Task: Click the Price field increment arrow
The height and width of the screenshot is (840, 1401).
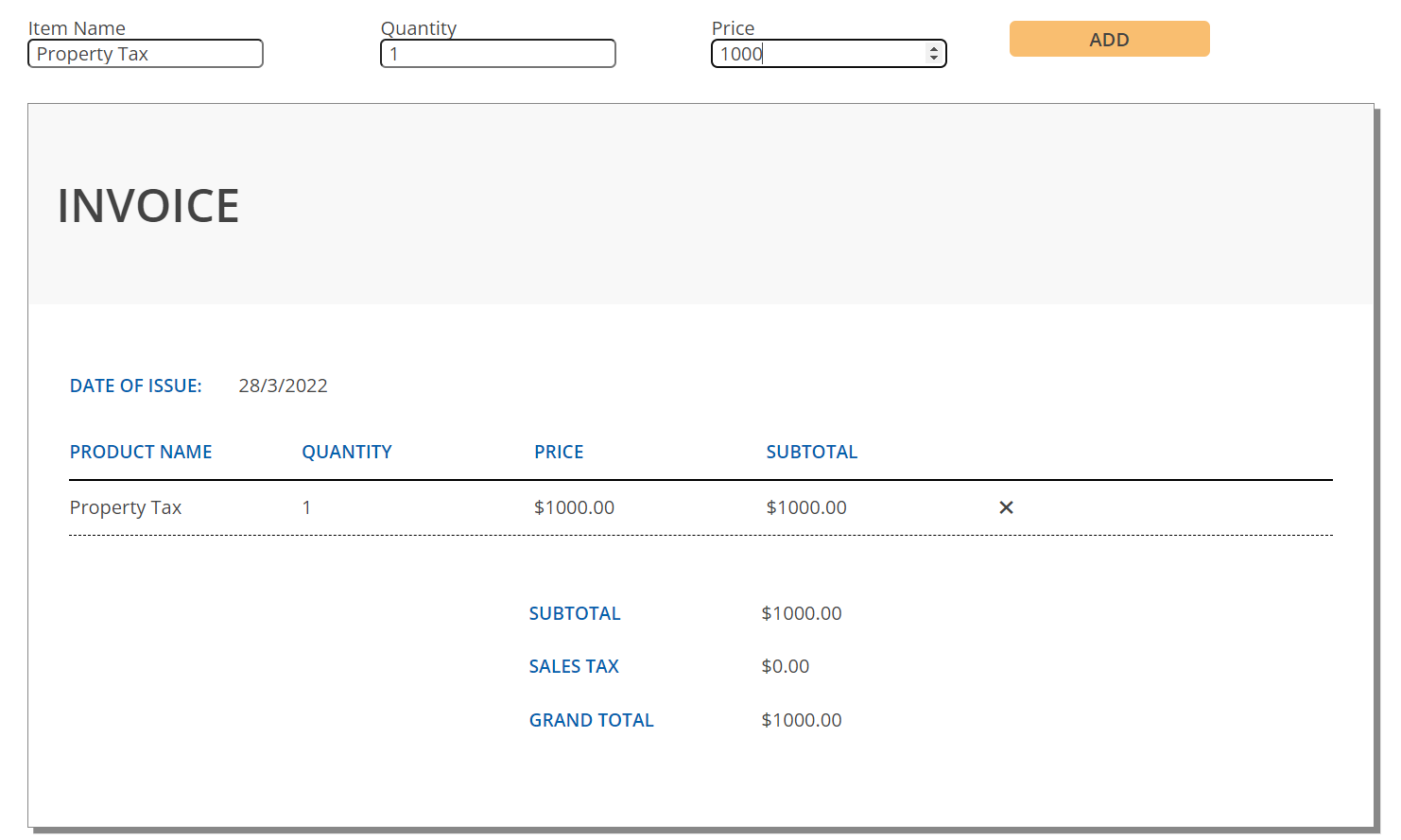Action: point(935,48)
